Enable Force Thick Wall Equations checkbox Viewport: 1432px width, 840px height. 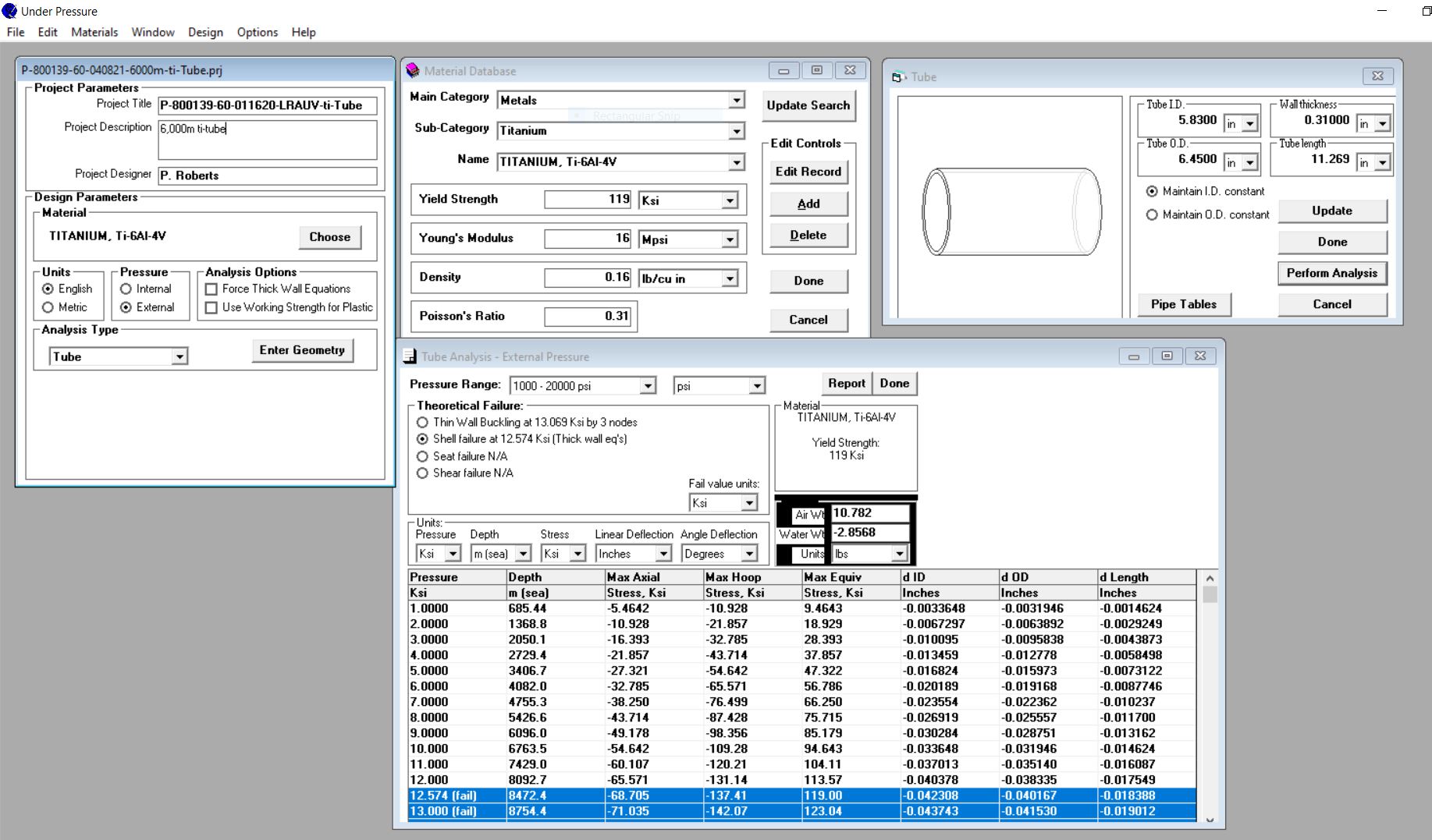211,289
